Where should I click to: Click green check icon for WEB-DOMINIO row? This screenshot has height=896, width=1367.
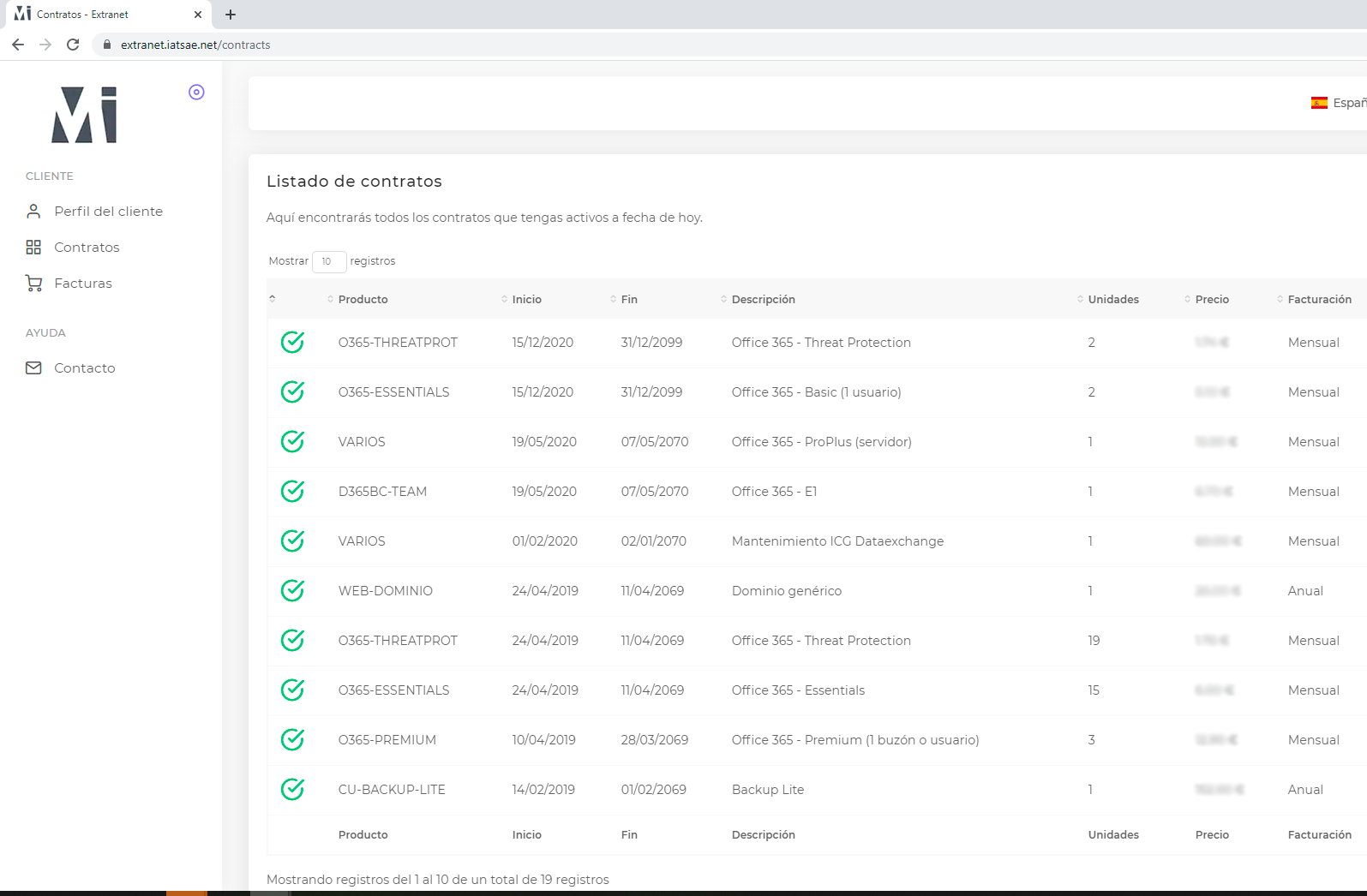coord(292,591)
